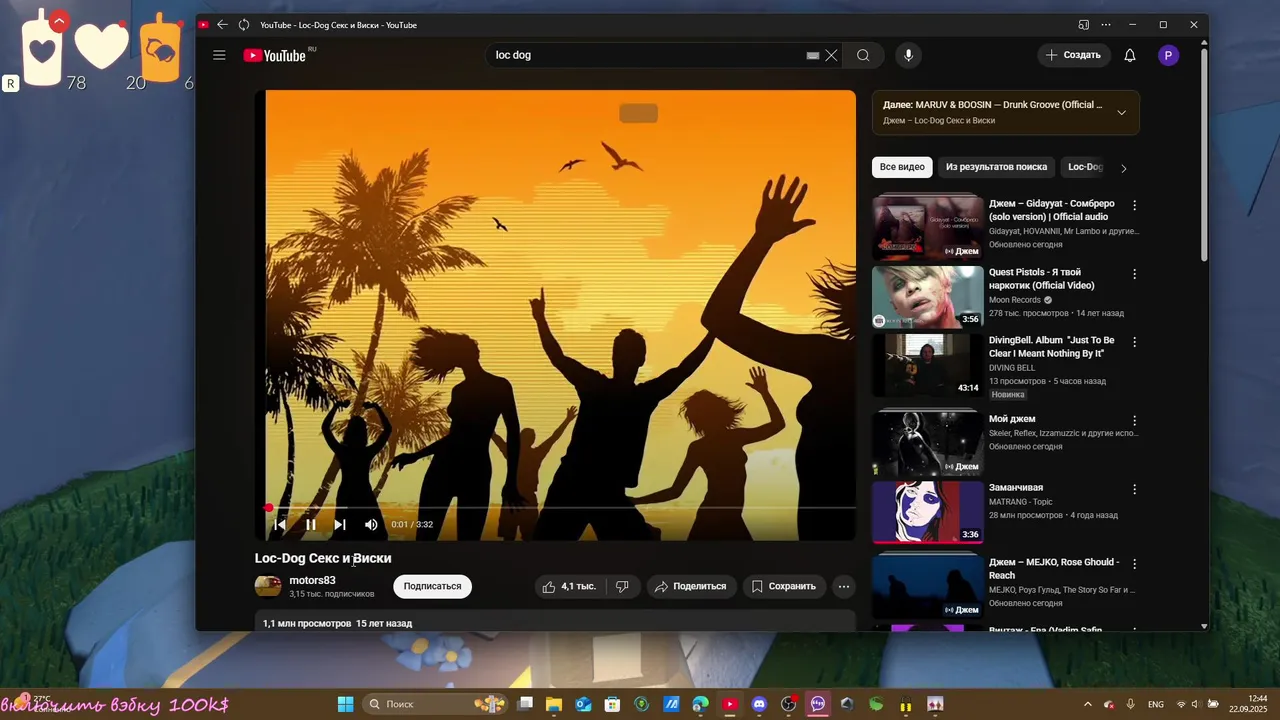This screenshot has height=720, width=1280.
Task: Open Microsoft Store from the taskbar
Action: pos(612,704)
